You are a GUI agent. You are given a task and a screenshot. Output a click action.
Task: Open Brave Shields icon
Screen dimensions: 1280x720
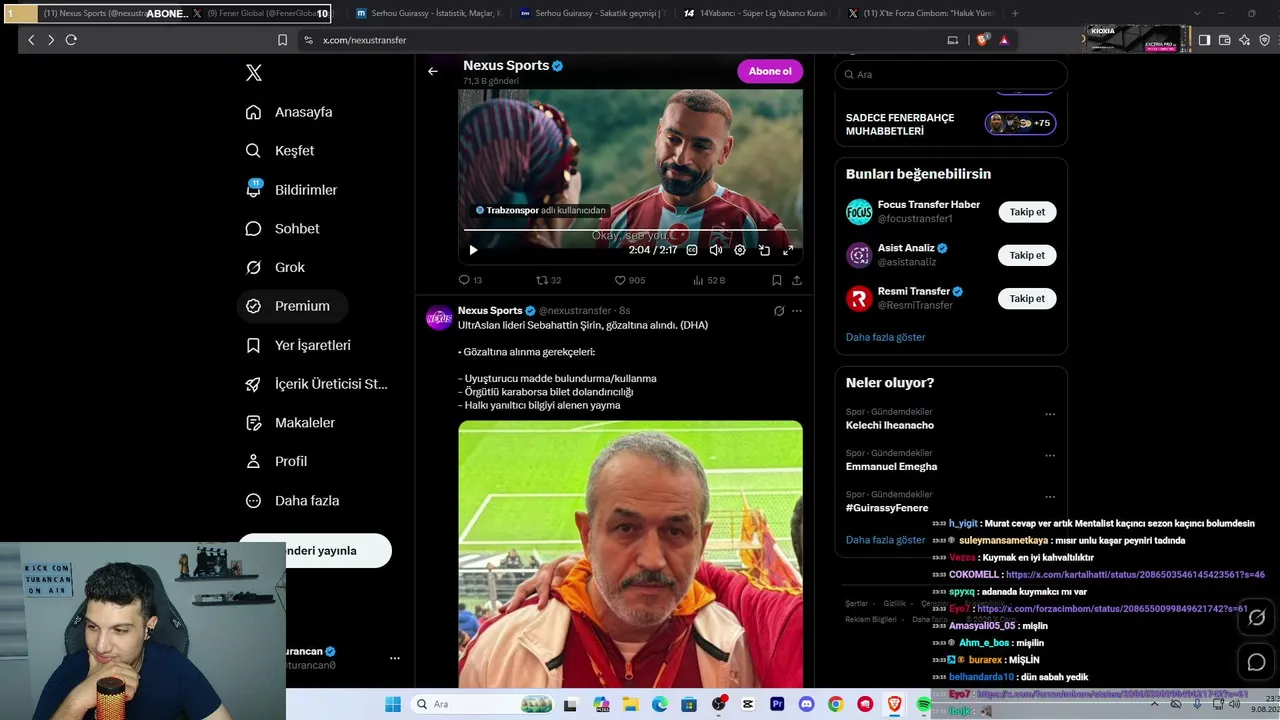click(x=982, y=40)
